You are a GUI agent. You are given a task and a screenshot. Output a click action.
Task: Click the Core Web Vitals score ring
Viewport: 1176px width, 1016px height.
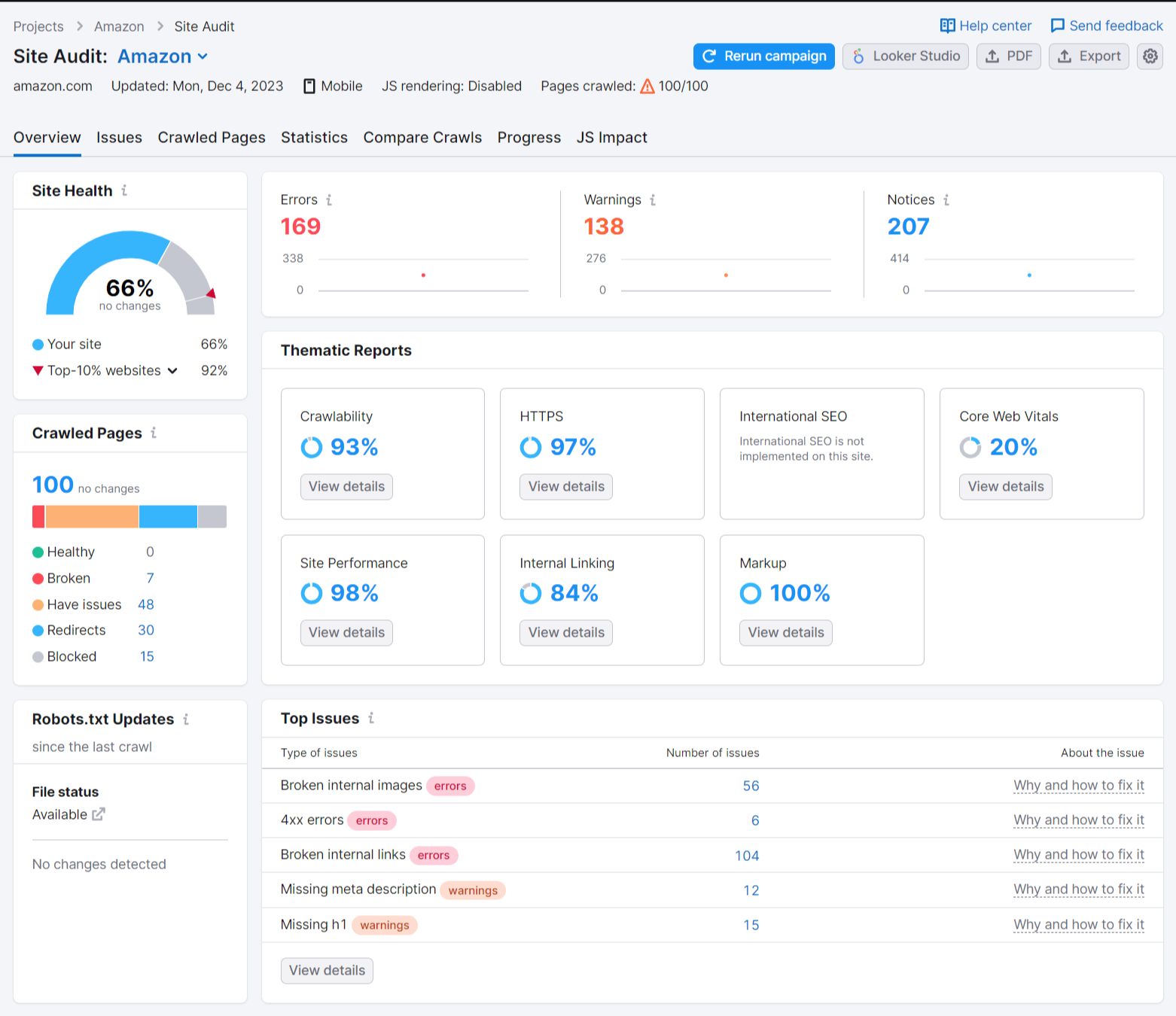click(x=970, y=448)
